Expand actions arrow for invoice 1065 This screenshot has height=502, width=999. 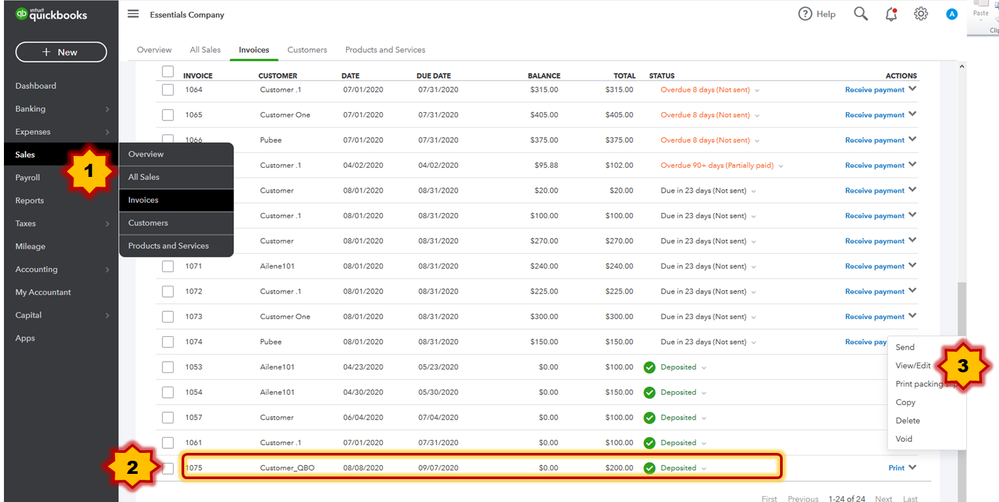913,114
